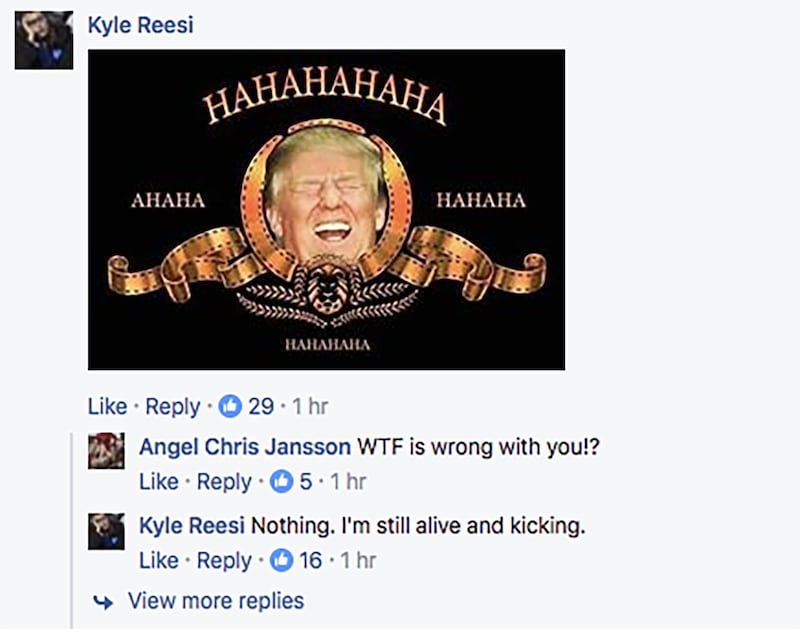Visit the Angel Chris Jansson profile name link
The width and height of the screenshot is (800, 629).
[244, 446]
